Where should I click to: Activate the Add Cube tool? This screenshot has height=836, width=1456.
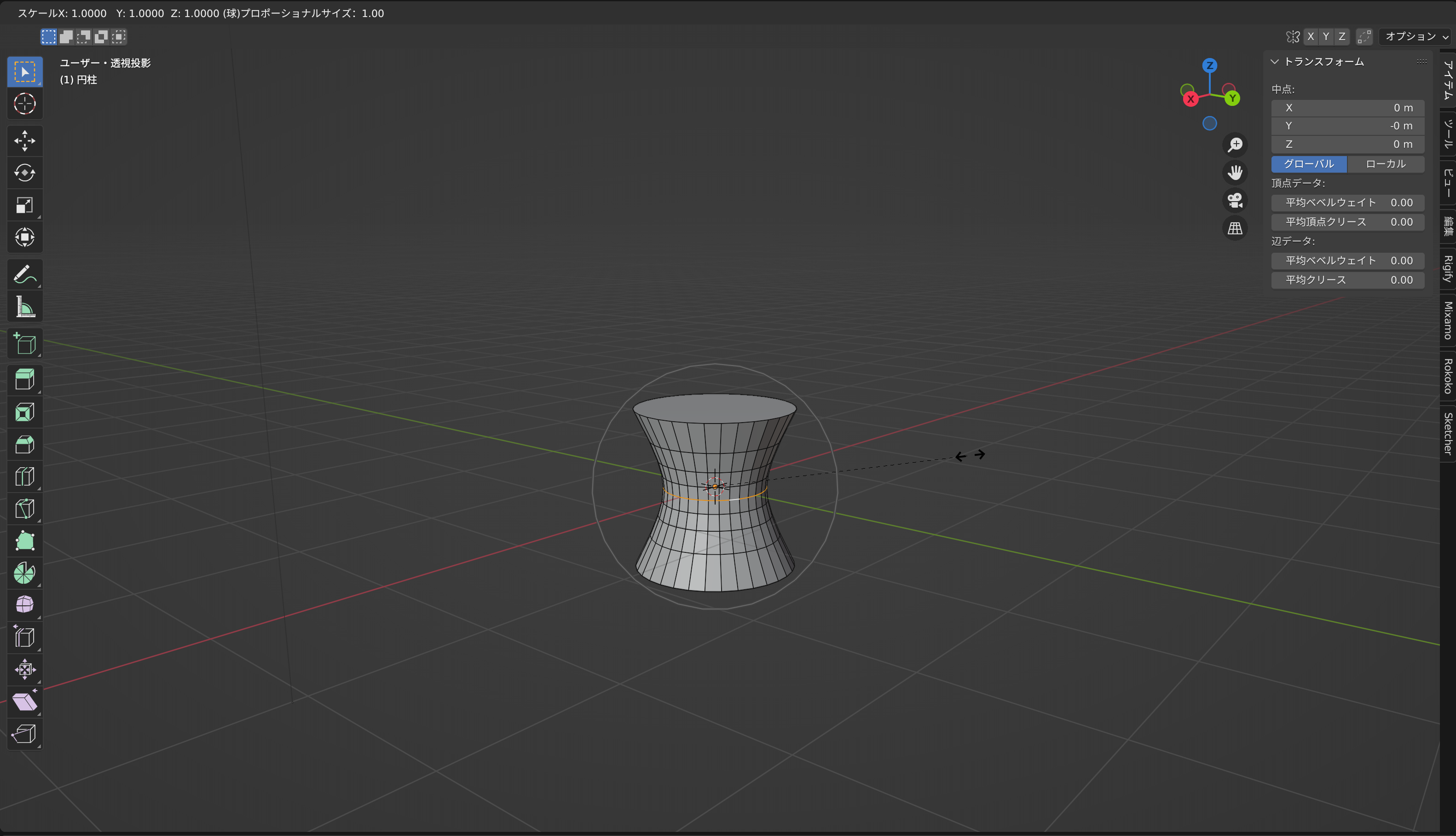point(25,343)
